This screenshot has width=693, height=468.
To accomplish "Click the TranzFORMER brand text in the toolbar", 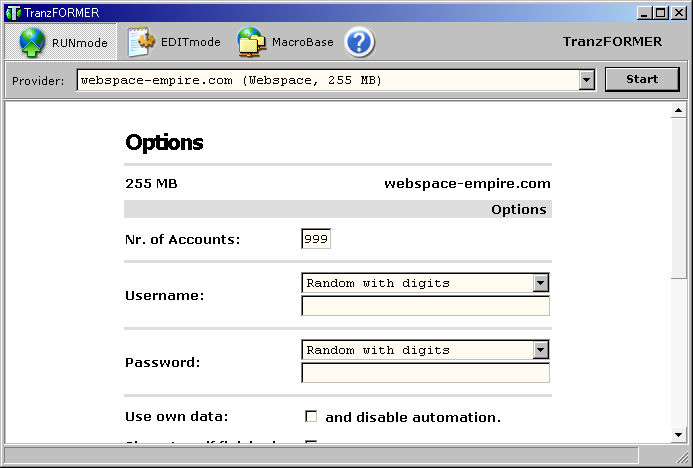I will tap(612, 42).
